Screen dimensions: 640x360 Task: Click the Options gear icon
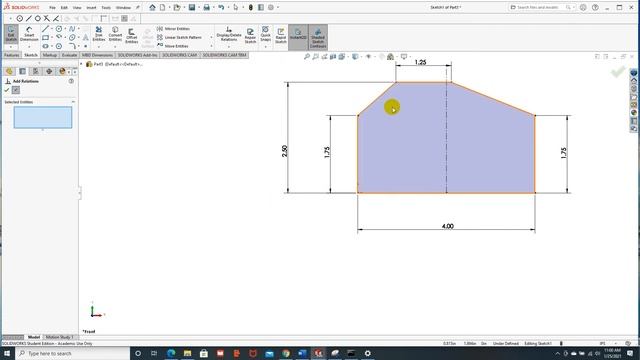click(271, 7)
